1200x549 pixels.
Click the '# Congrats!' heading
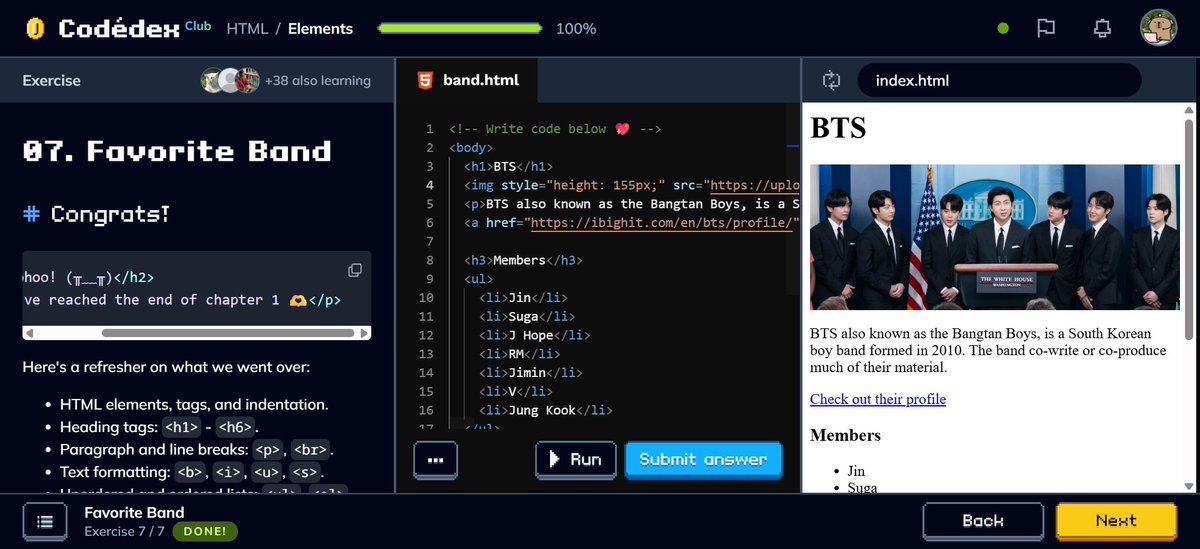click(96, 214)
